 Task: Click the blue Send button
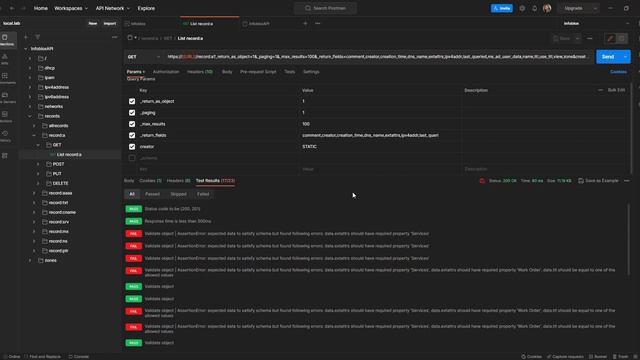[608, 57]
